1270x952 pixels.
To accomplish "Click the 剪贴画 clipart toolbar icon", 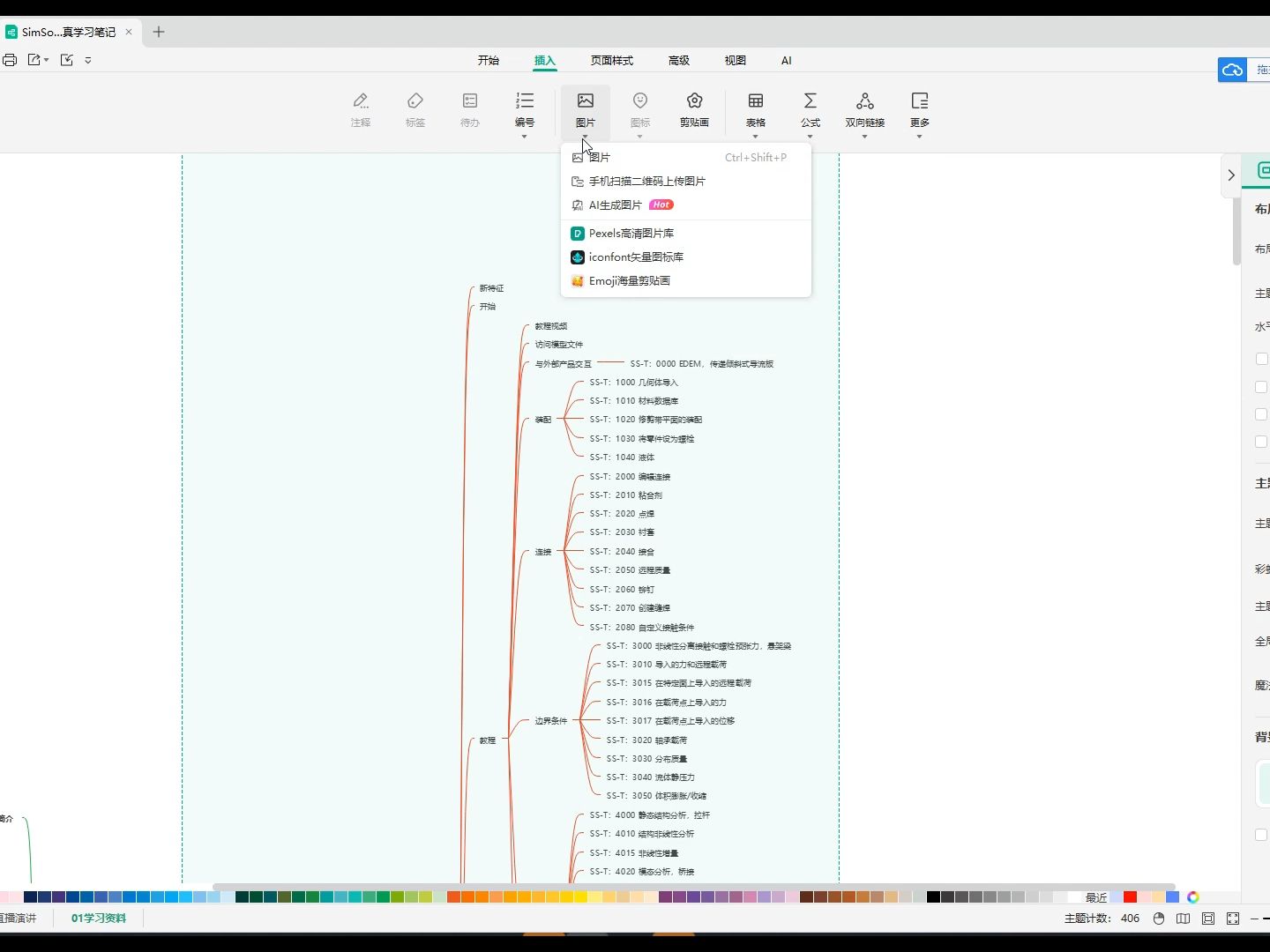I will tap(695, 100).
